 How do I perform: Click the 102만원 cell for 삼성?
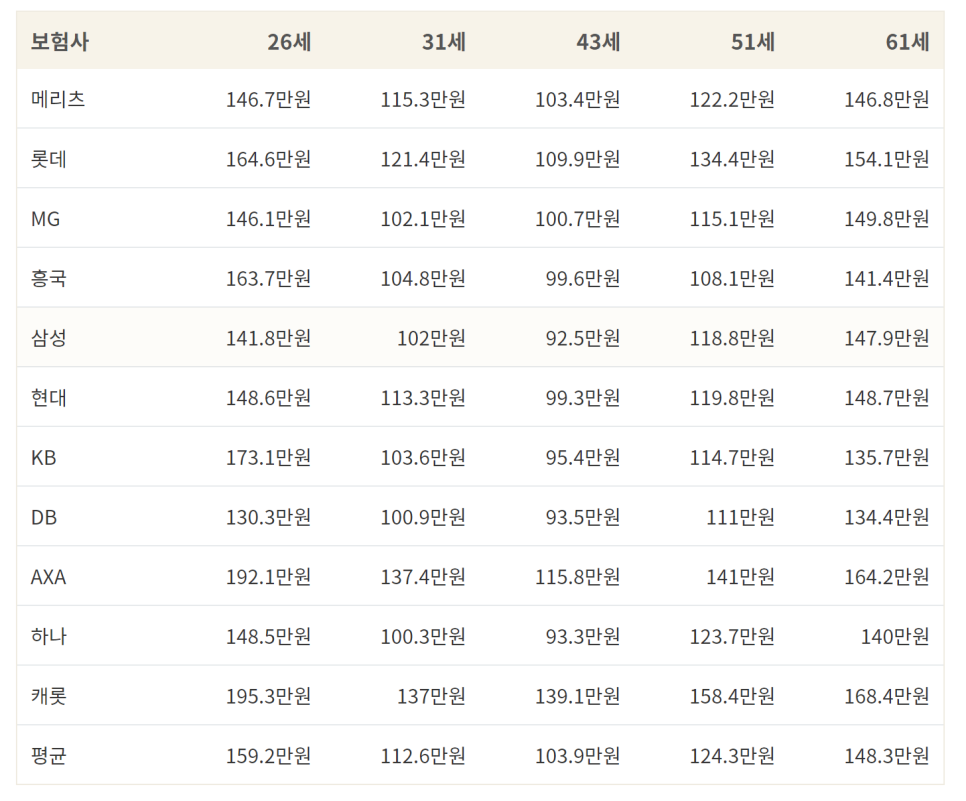[x=431, y=338]
